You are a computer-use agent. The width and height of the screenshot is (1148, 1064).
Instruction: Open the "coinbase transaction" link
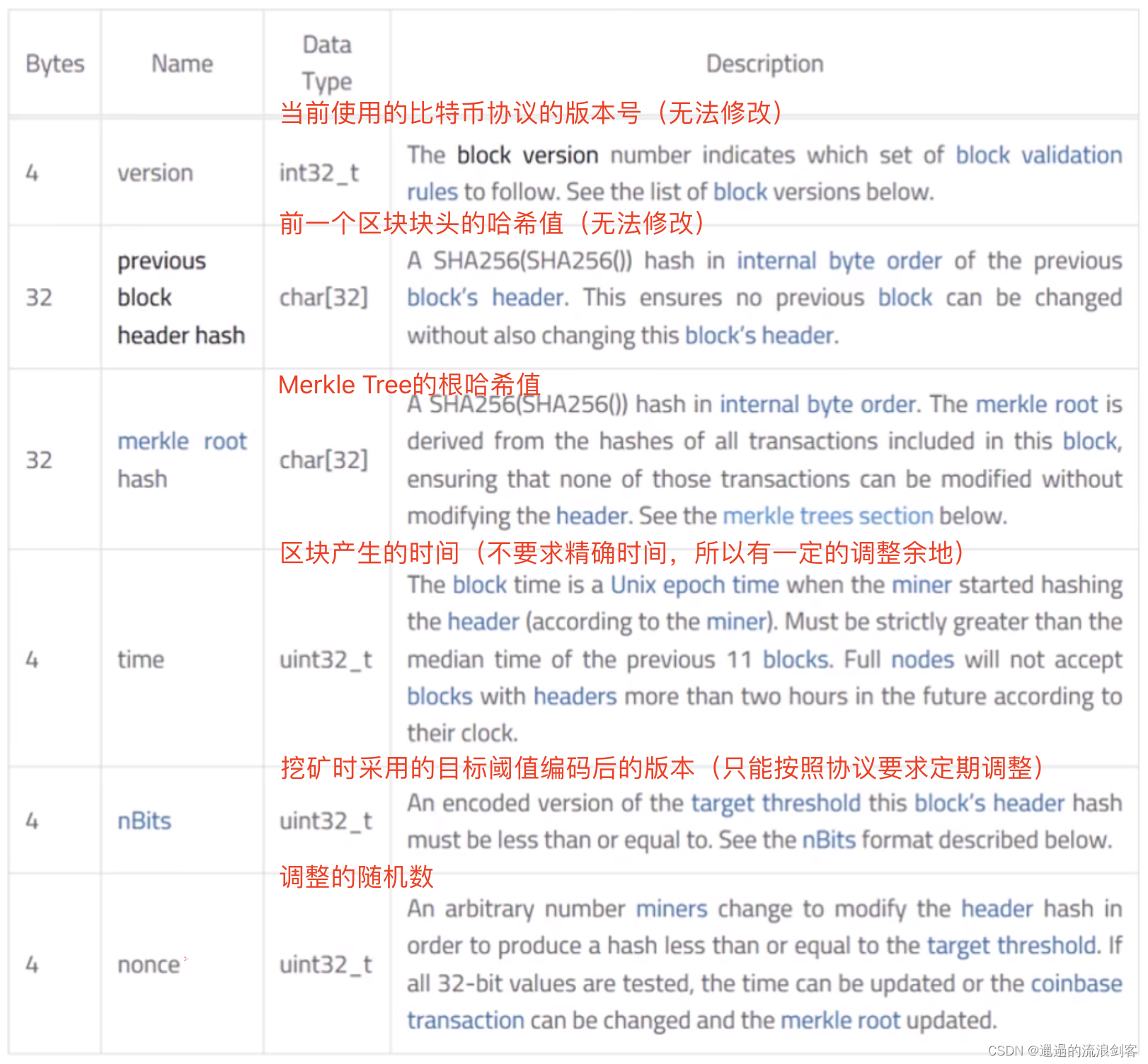point(1076,984)
